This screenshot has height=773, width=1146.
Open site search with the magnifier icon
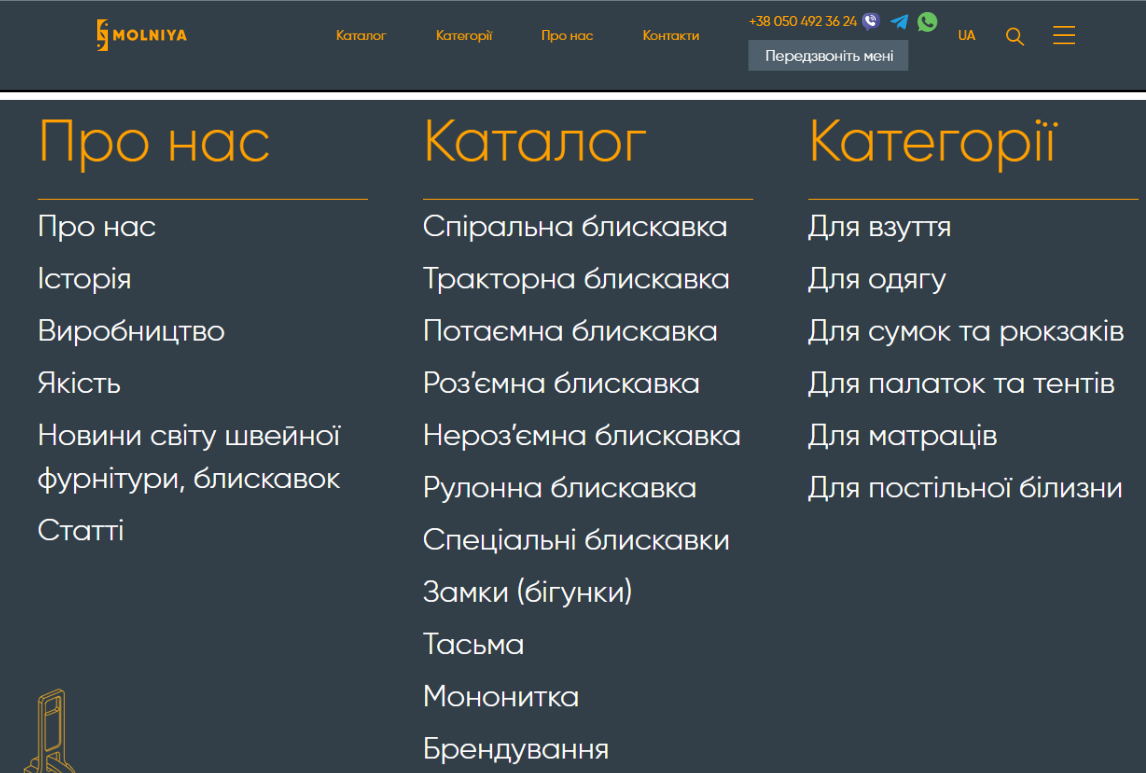click(x=1014, y=36)
